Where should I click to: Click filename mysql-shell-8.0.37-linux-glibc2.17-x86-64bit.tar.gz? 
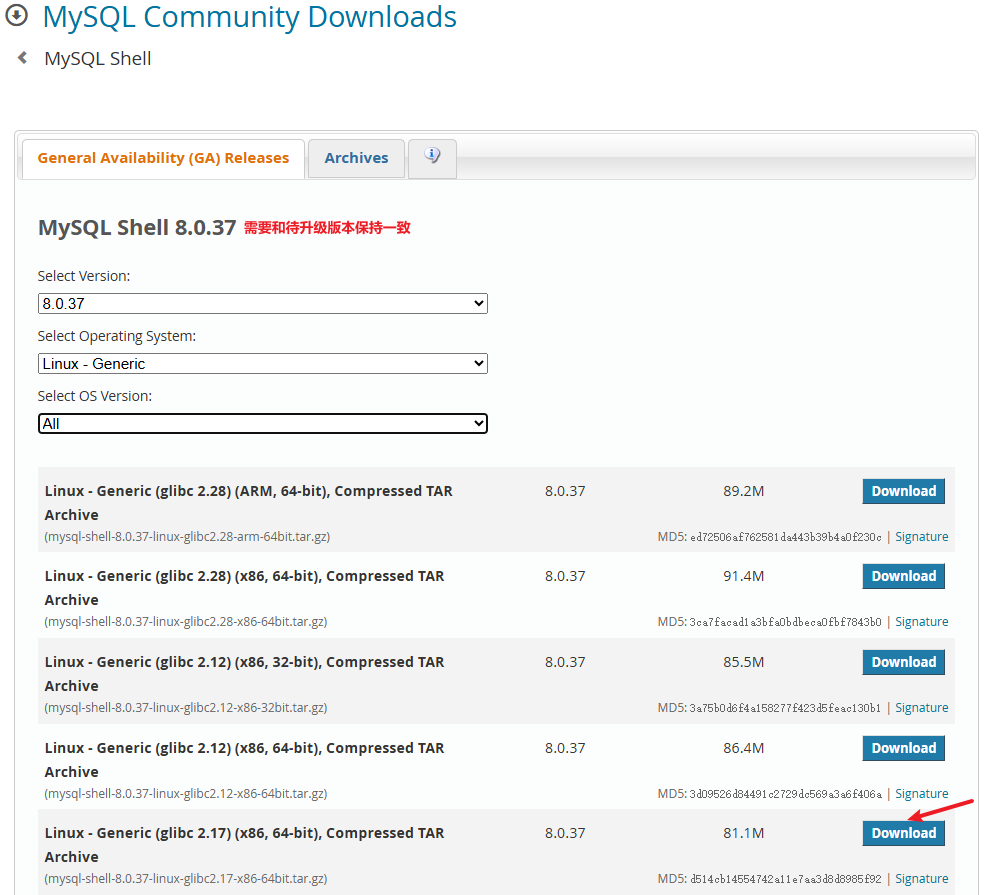[185, 878]
